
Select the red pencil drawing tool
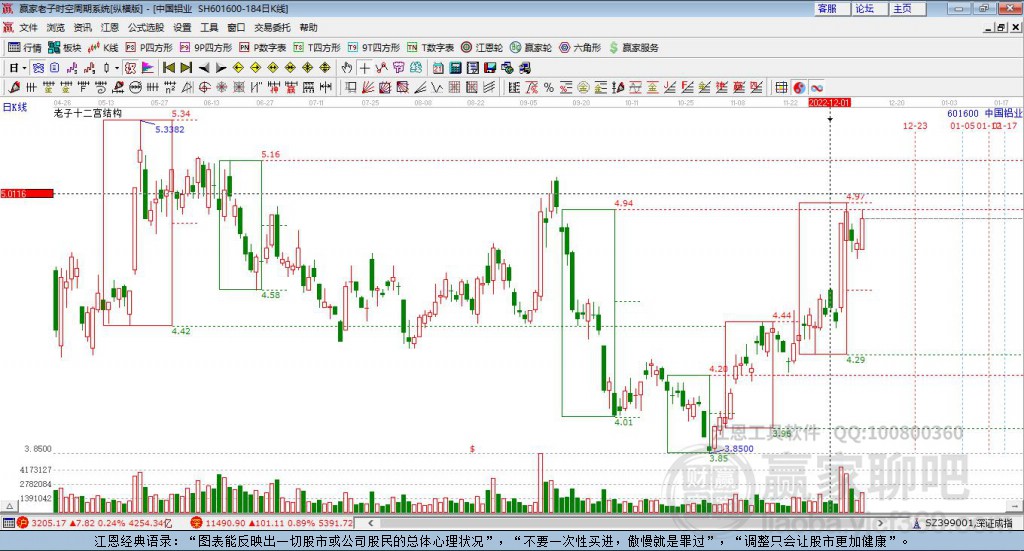point(14,87)
